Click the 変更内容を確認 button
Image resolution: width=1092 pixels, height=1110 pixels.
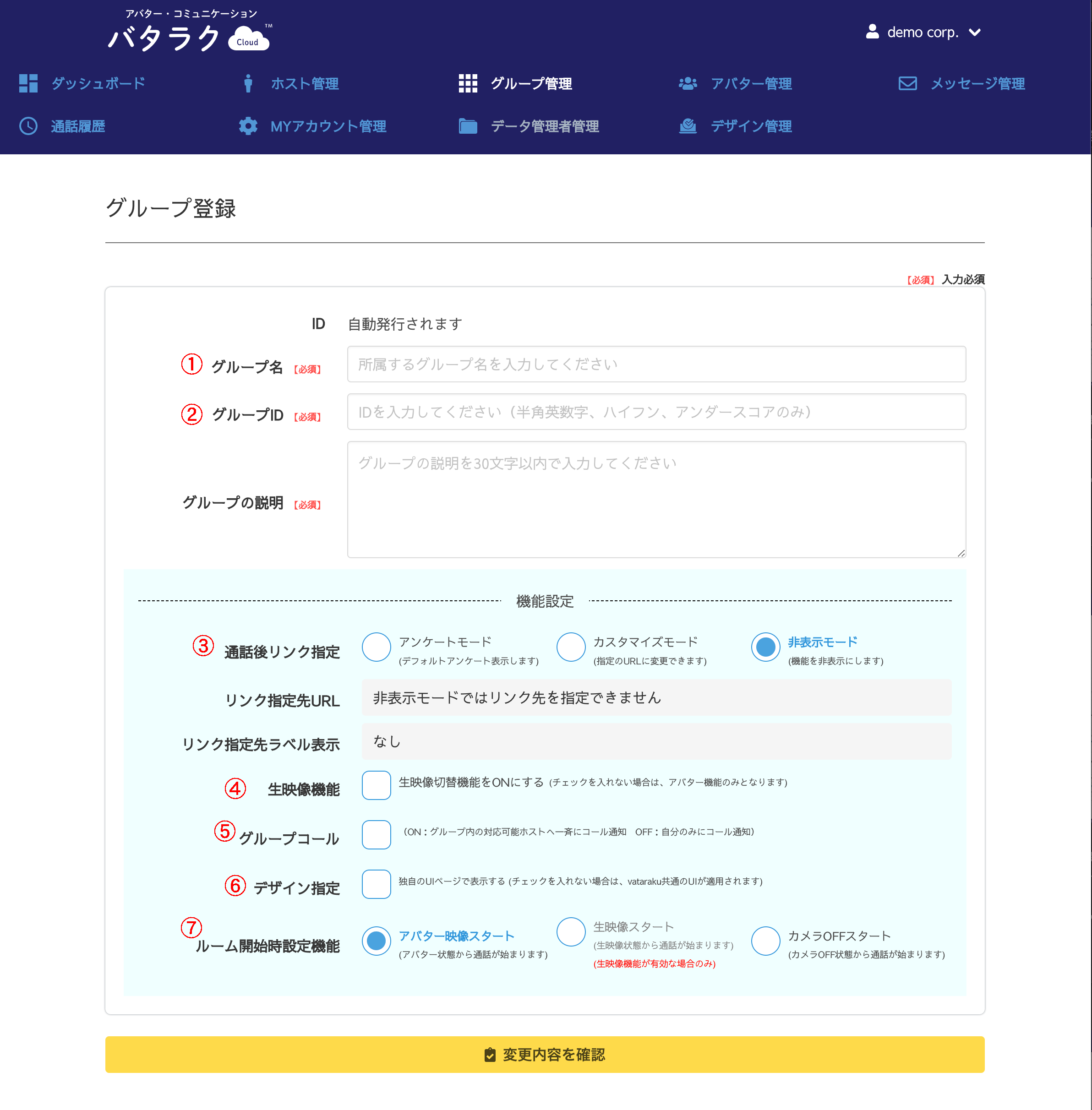[545, 1055]
